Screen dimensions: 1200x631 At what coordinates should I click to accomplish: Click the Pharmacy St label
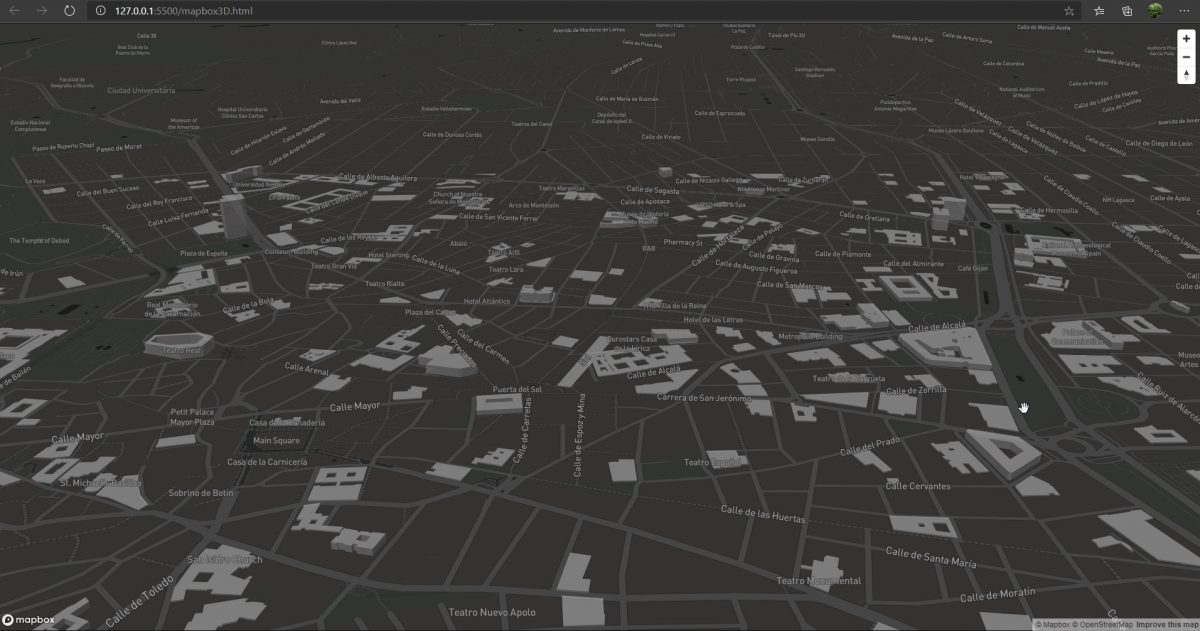click(683, 242)
